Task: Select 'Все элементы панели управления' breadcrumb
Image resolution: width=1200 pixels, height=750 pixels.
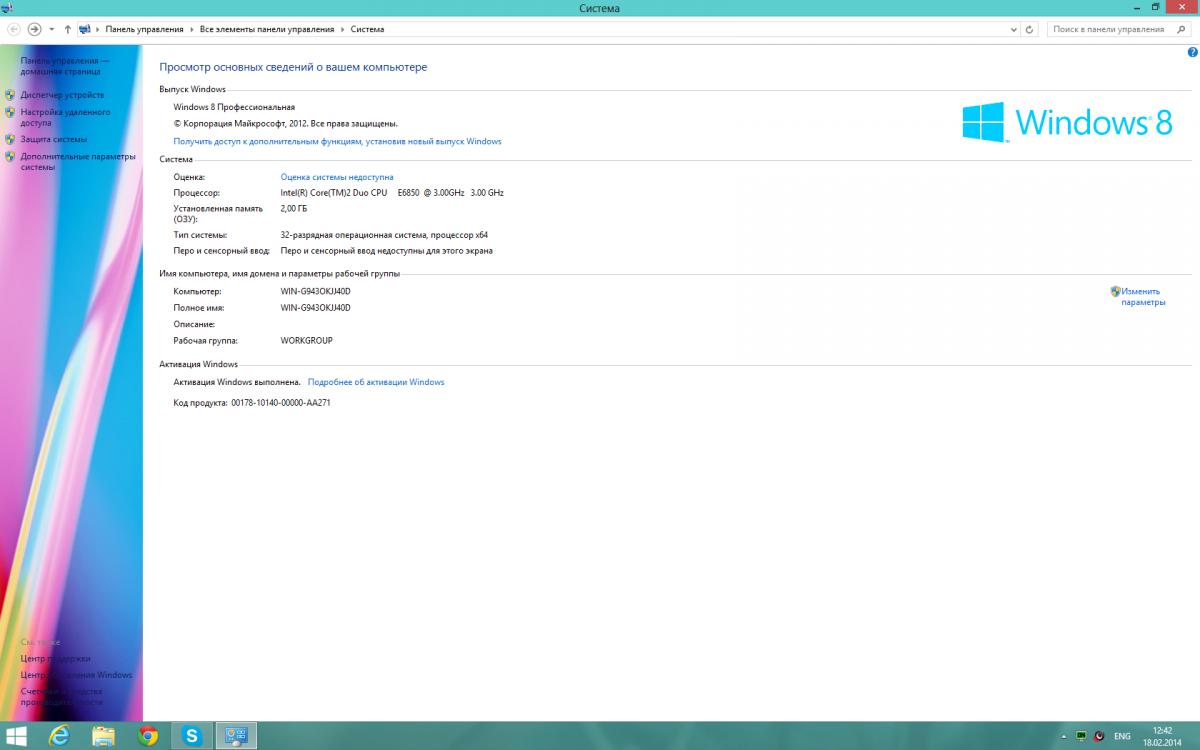Action: 267,29
